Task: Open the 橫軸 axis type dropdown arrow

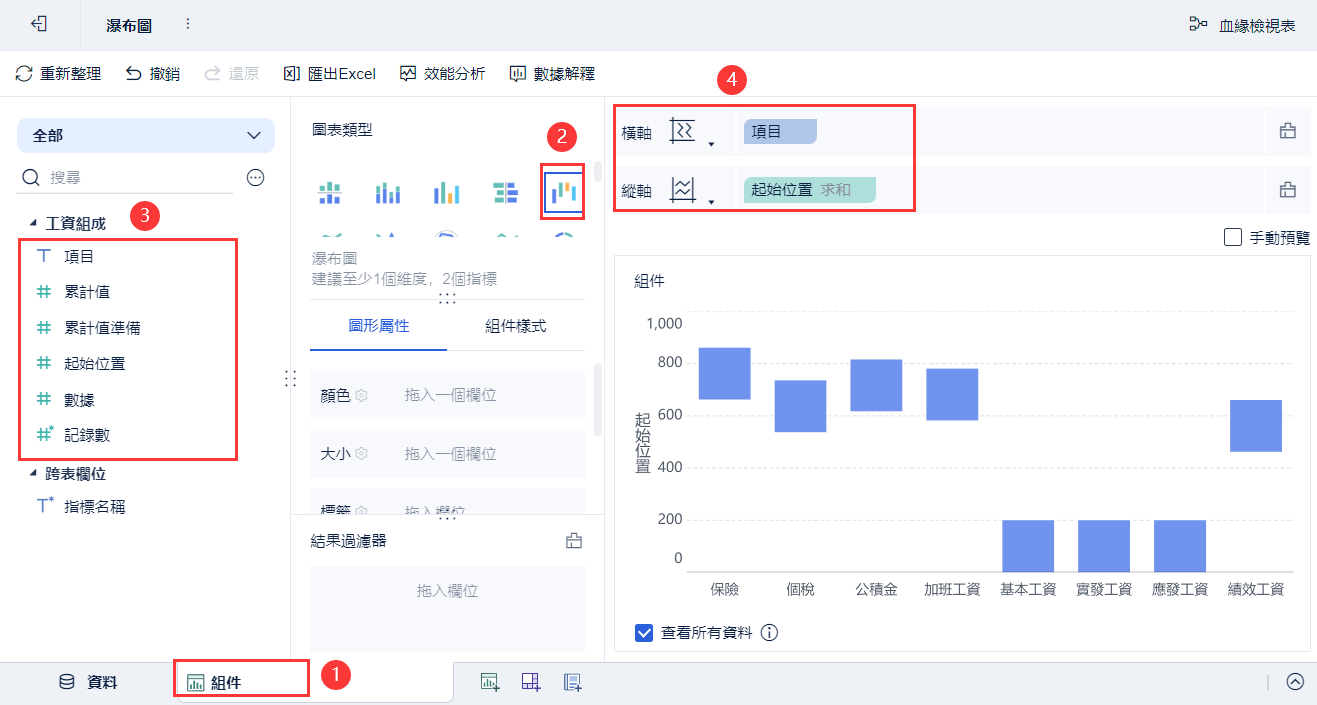Action: click(711, 144)
